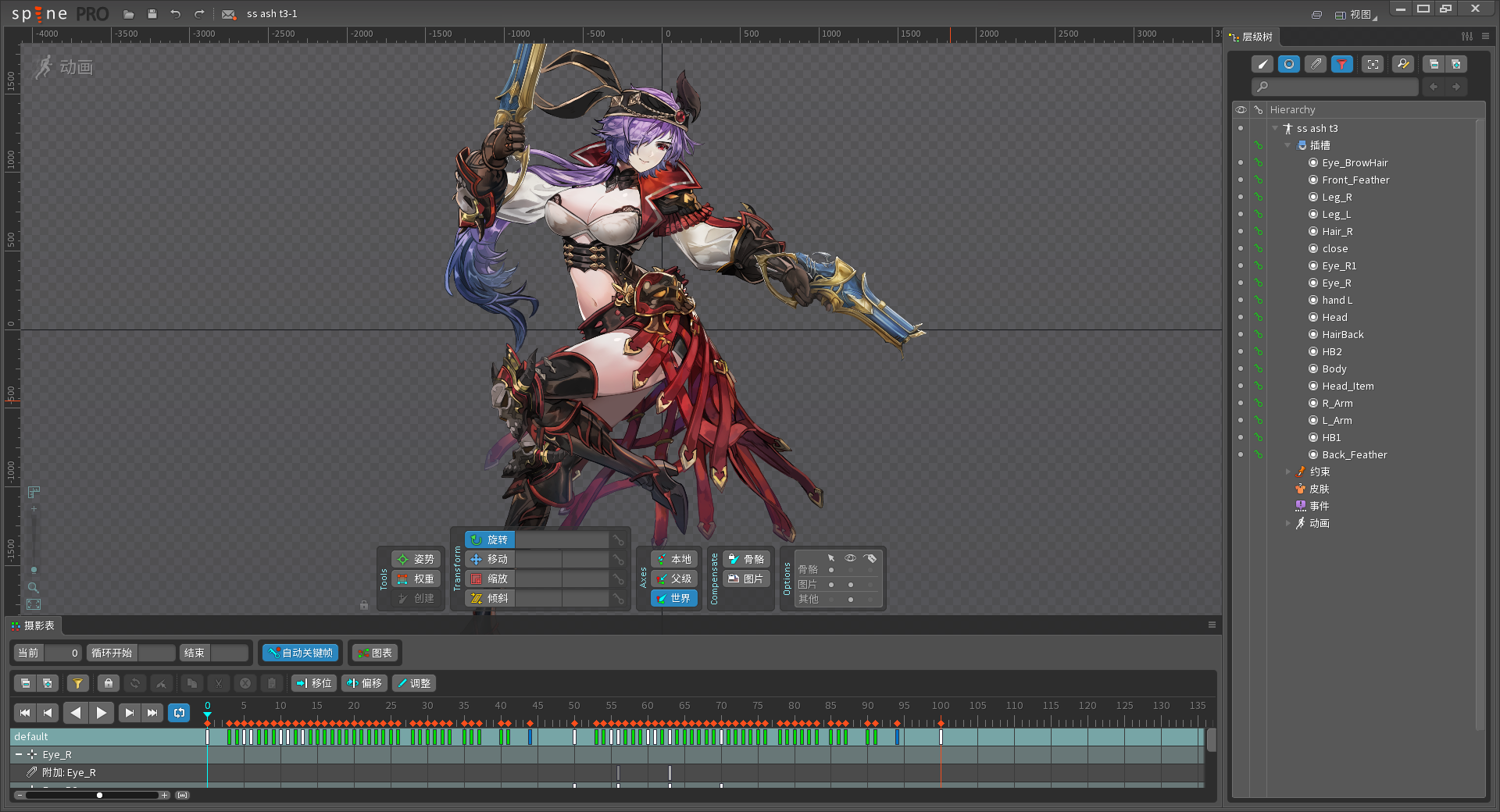Collapse all tree nodes with minus icon
This screenshot has height=812, width=1500.
pyautogui.click(x=1434, y=64)
